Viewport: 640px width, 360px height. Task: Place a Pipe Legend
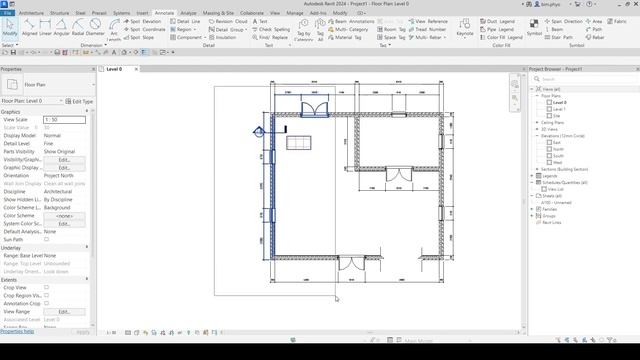[x=497, y=29]
